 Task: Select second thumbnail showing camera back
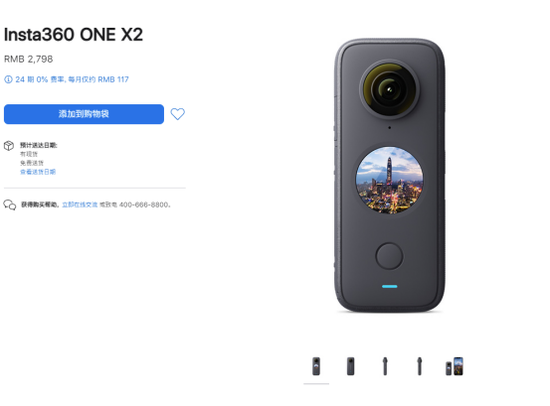tap(350, 366)
